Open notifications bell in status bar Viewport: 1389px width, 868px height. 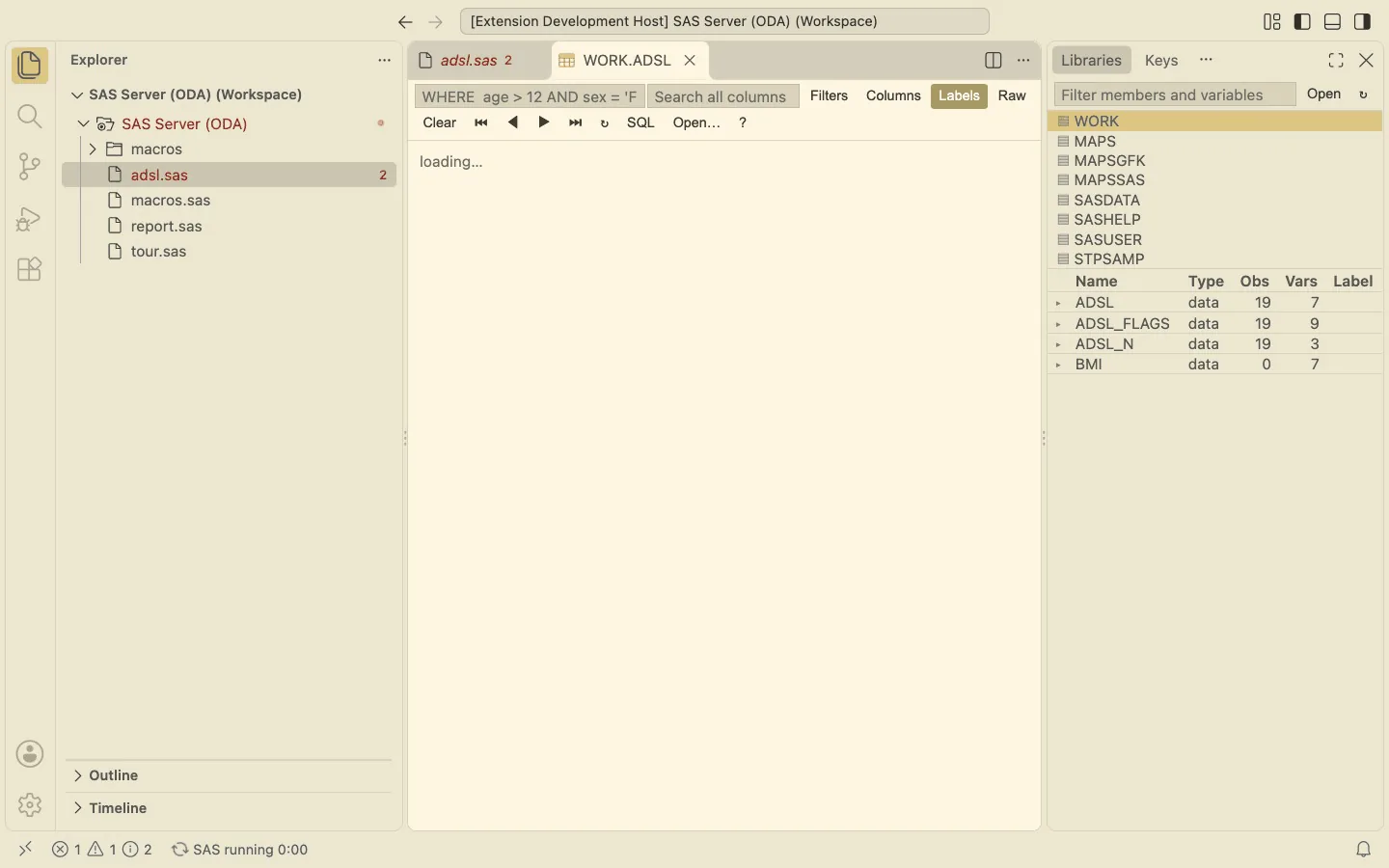pos(1364,850)
